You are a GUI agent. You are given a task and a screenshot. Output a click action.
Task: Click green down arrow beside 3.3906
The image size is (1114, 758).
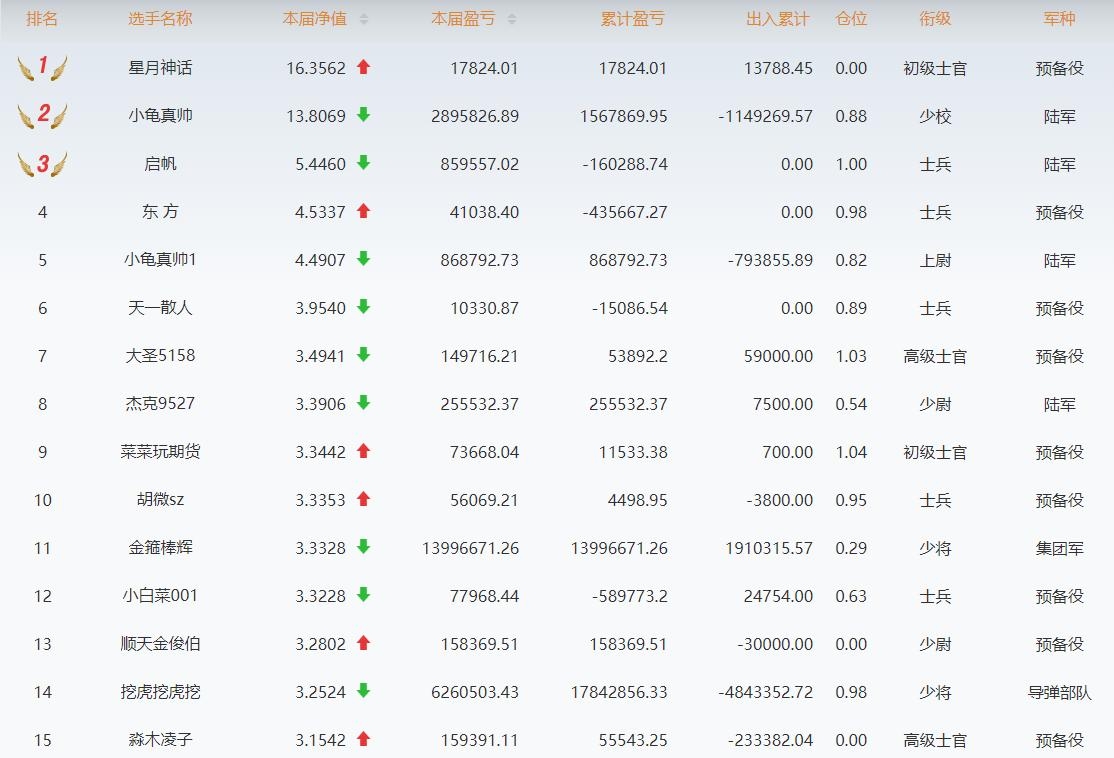tap(364, 403)
